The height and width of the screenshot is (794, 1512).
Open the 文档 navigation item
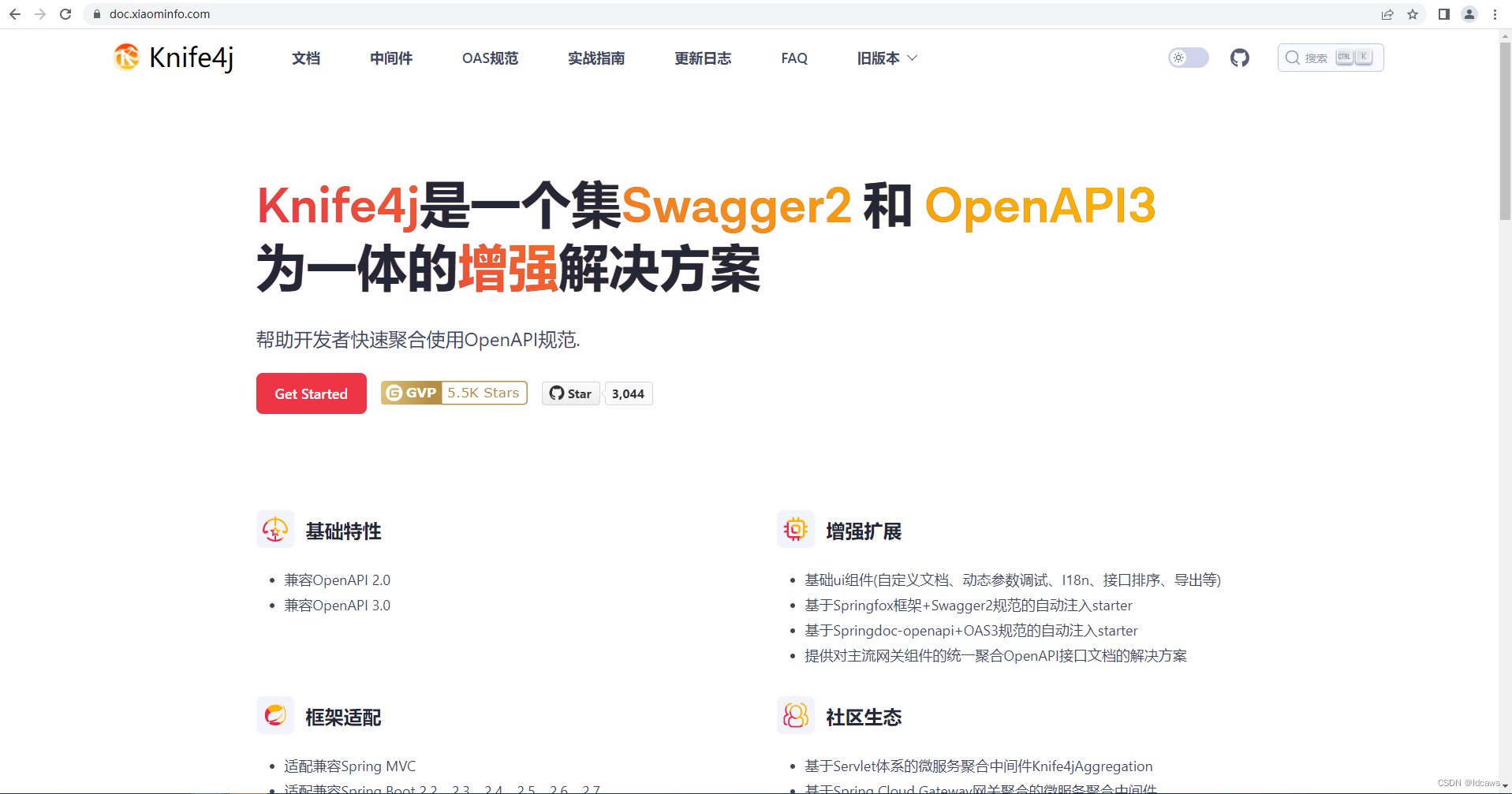(306, 58)
